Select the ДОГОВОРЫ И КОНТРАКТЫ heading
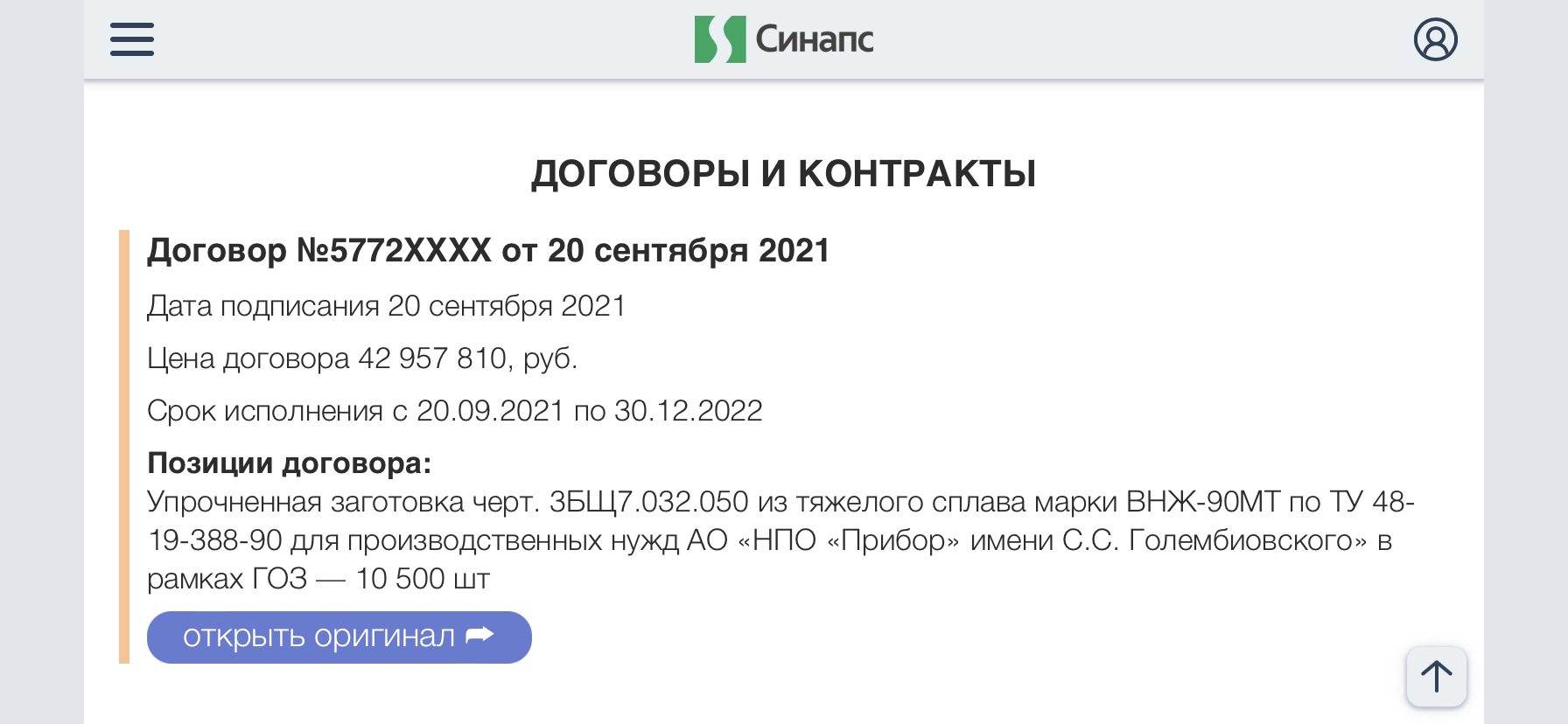The height and width of the screenshot is (724, 1568). 784,173
